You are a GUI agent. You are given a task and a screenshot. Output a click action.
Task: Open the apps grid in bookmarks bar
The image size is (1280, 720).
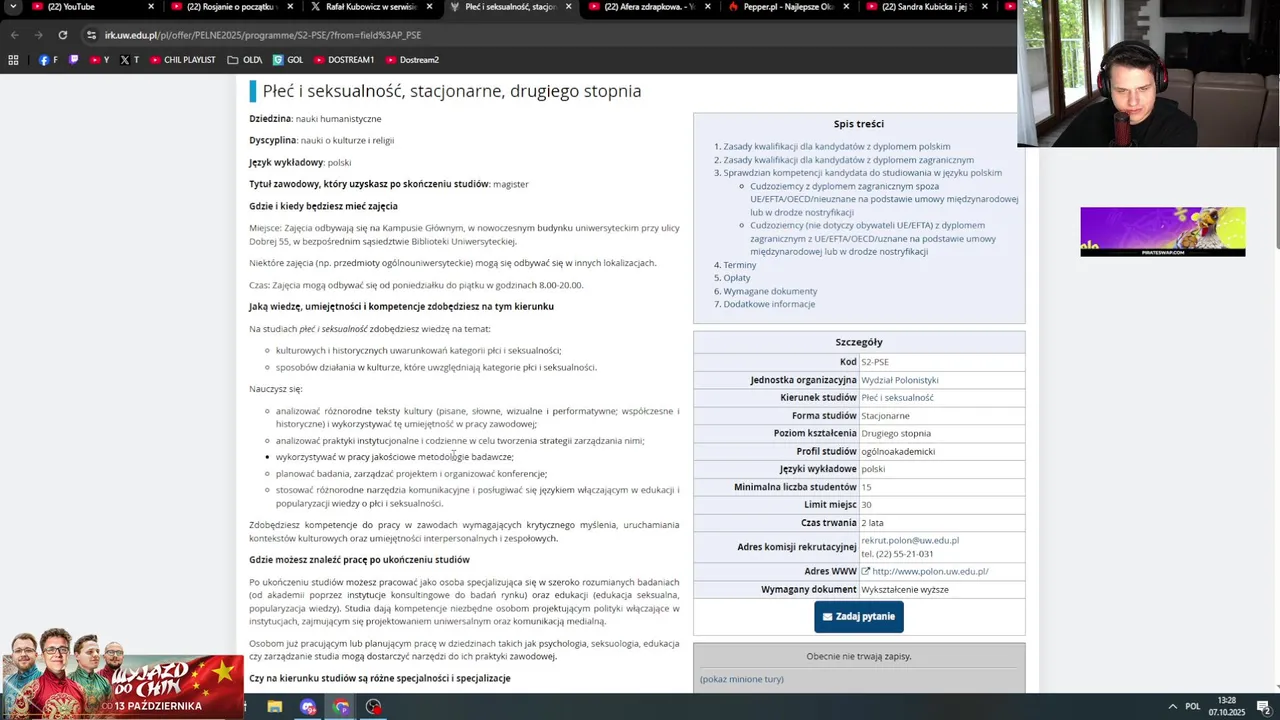13,60
